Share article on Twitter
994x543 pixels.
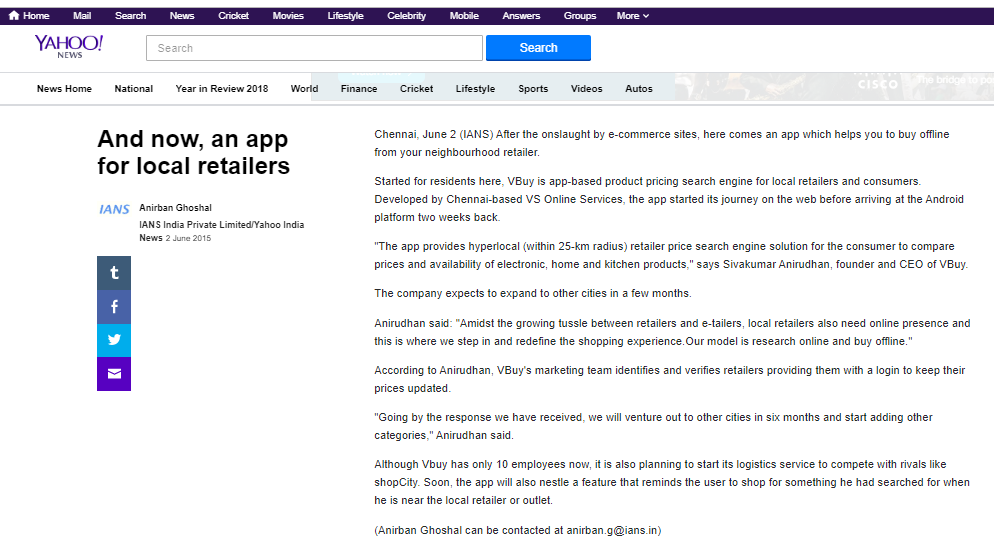coord(114,340)
